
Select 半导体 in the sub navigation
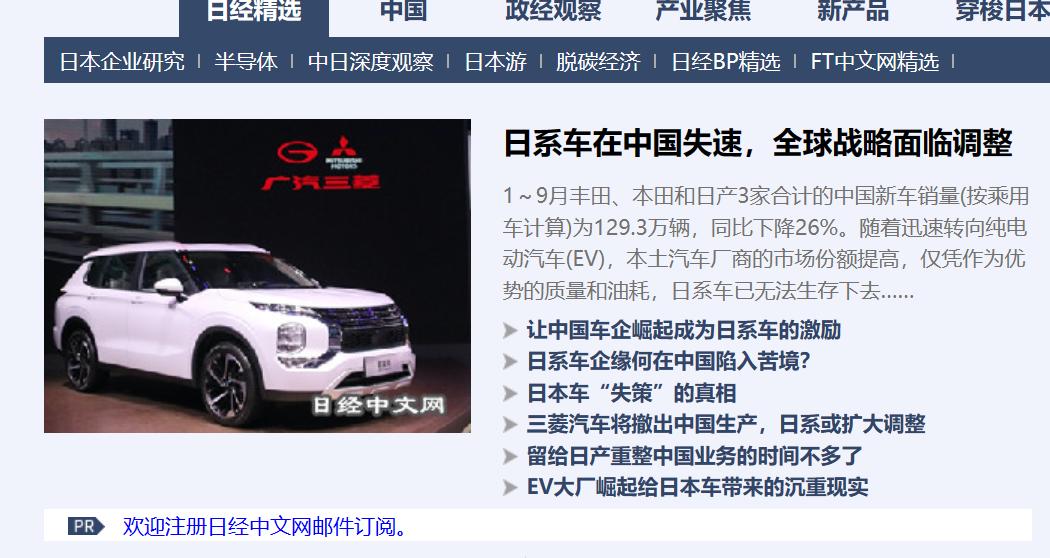tap(246, 62)
